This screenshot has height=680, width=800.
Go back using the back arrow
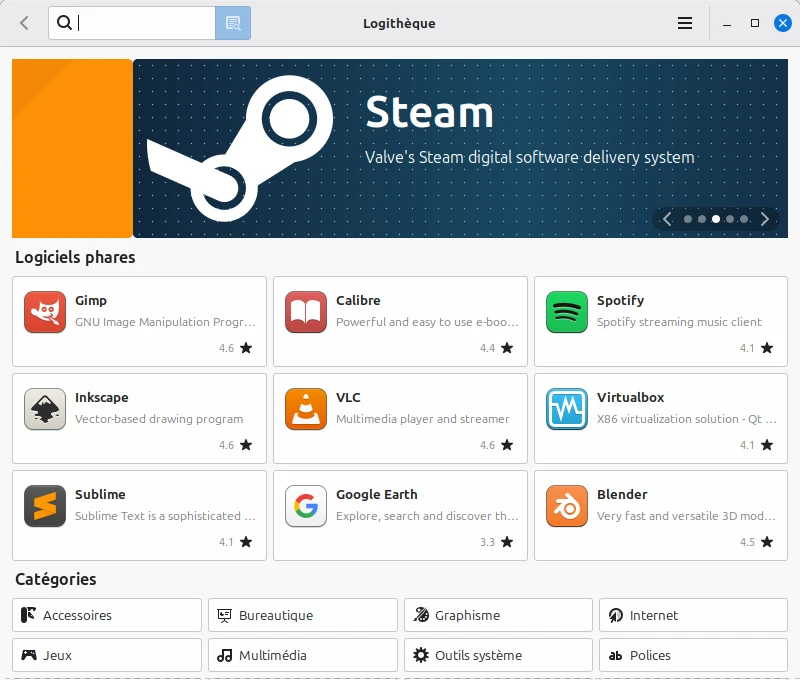pos(24,23)
